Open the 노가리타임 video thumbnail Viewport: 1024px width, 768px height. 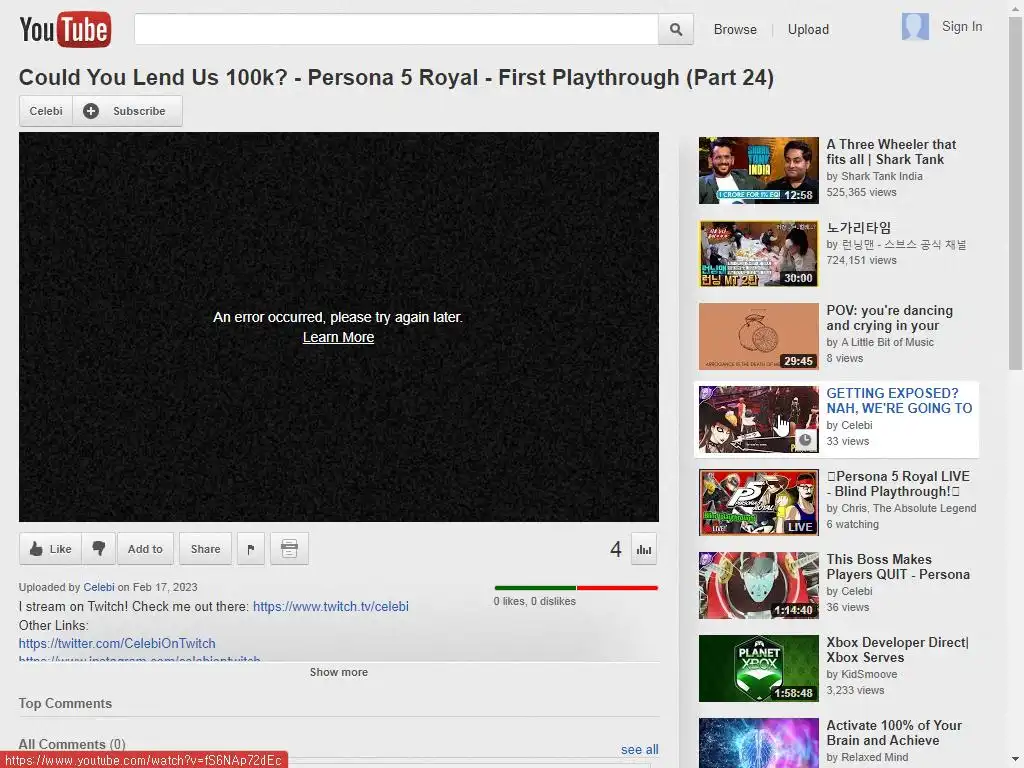(x=758, y=253)
